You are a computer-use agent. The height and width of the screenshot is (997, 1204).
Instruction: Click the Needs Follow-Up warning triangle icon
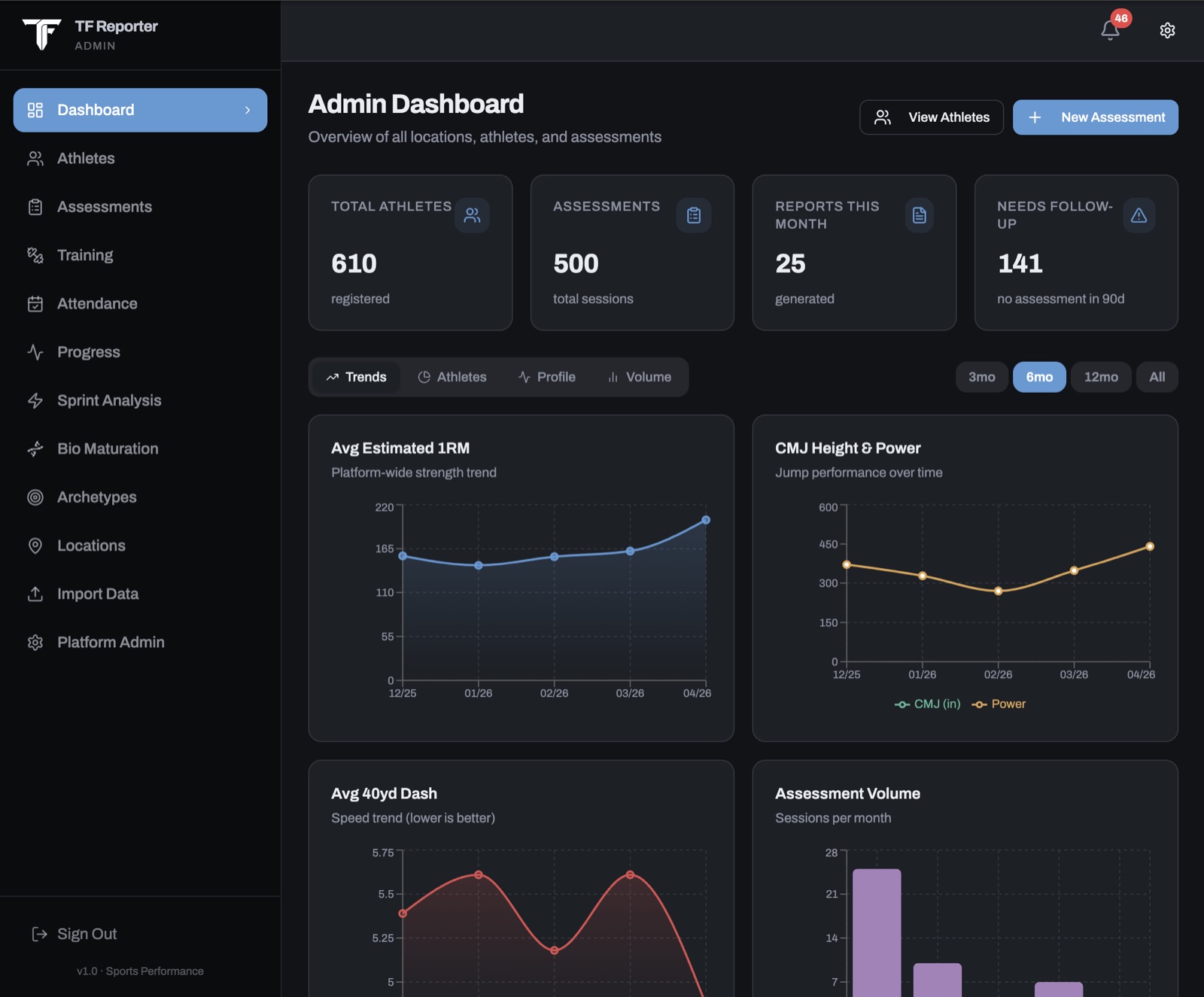pos(1139,215)
